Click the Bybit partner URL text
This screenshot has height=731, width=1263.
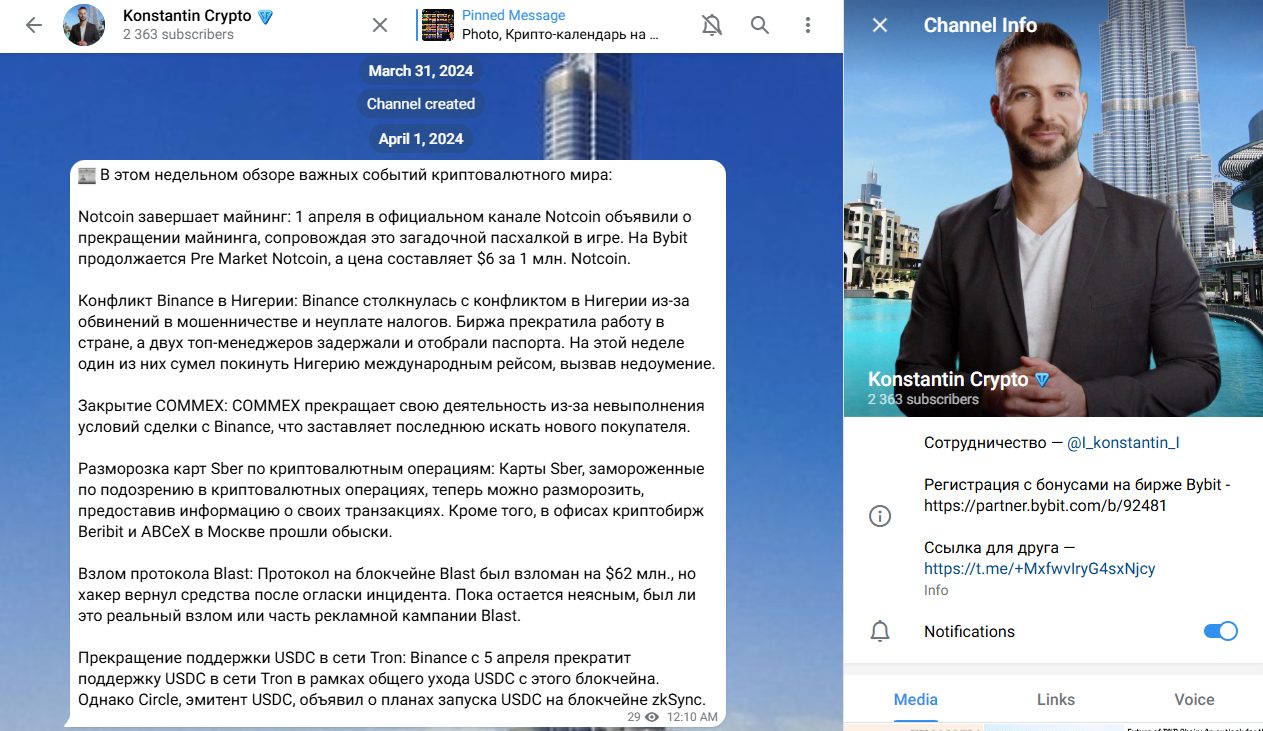pyautogui.click(x=1045, y=506)
